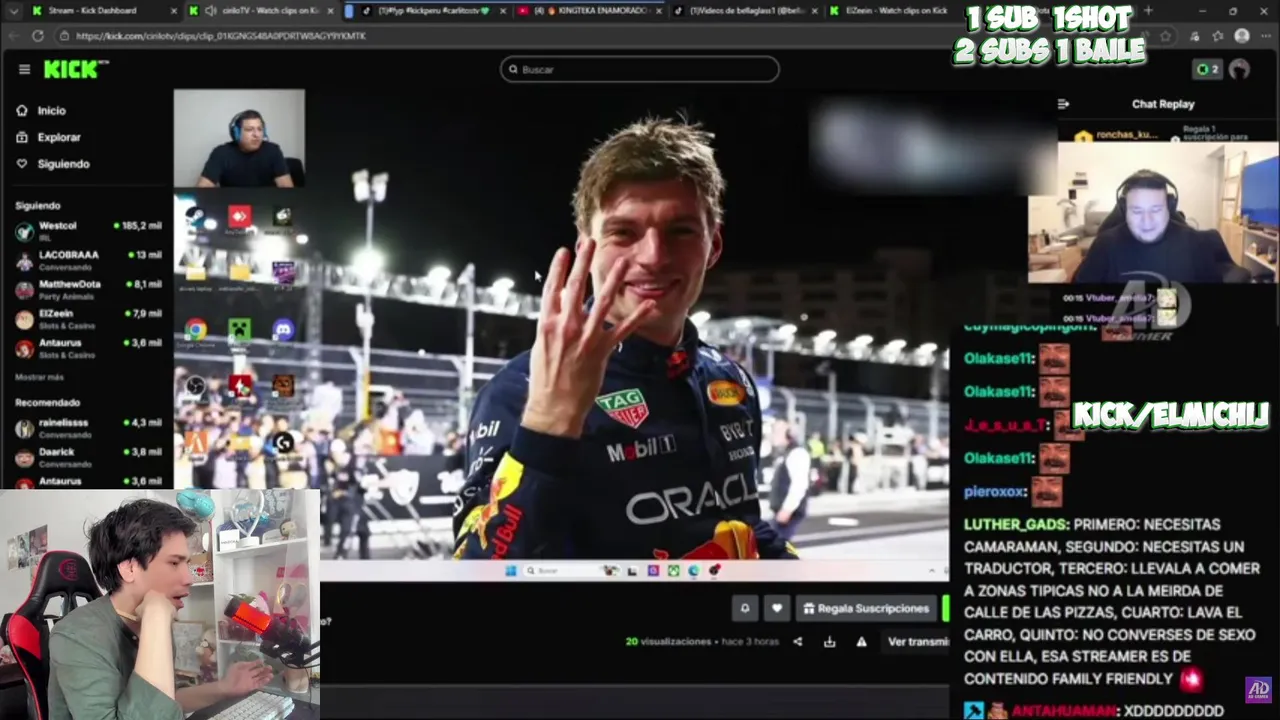Open Discord icon on embedded desktop

pyautogui.click(x=283, y=330)
